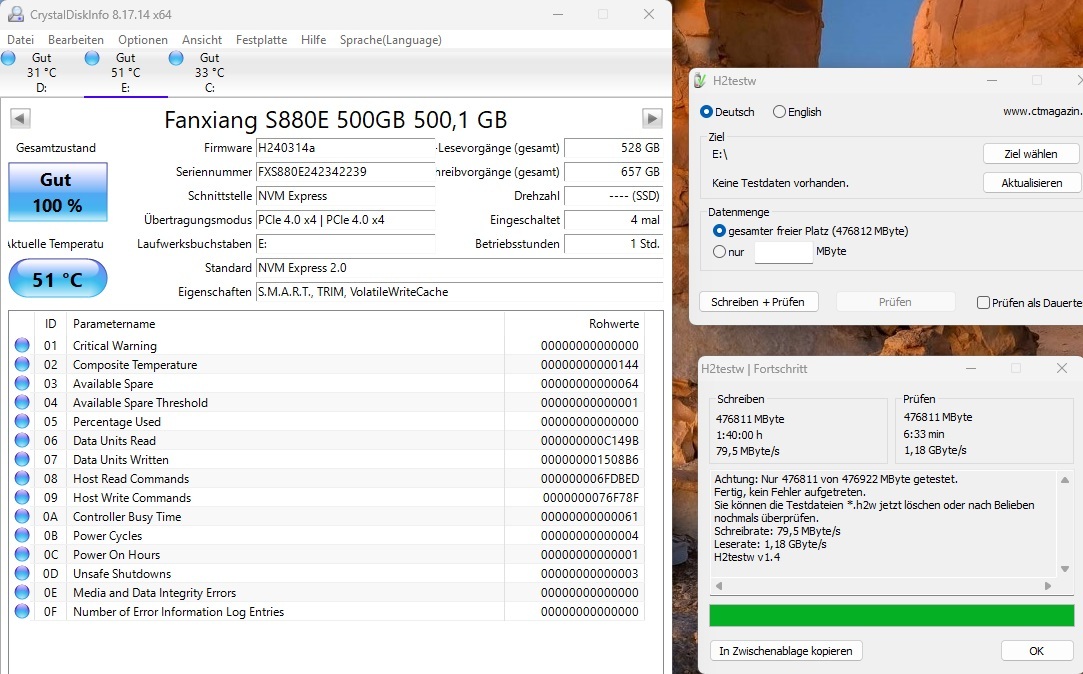Click the 'Ziel wählen' button
Screen dimensions: 1083x674
click(1031, 153)
